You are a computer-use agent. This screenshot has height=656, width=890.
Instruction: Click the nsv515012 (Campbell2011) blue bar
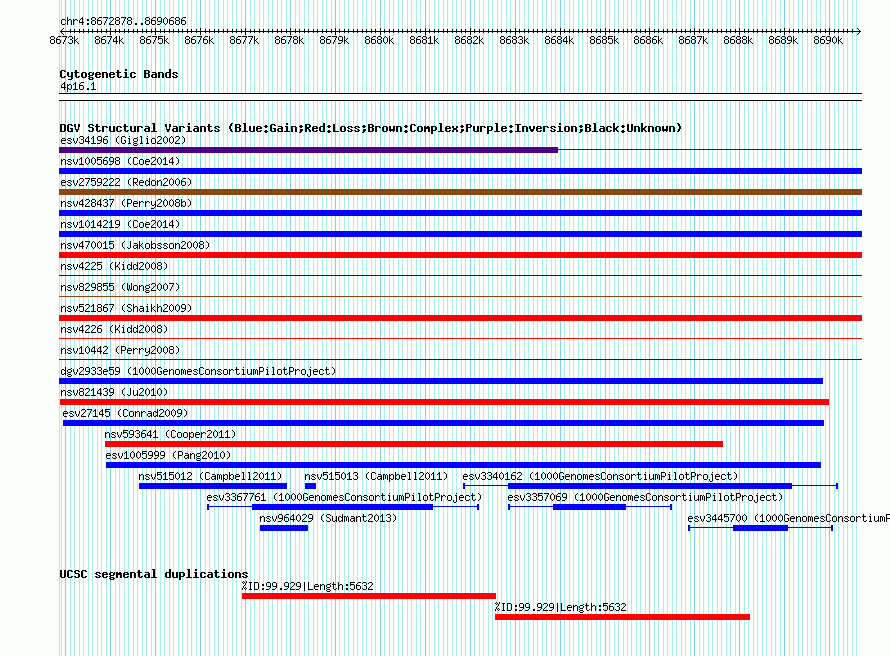(x=213, y=486)
